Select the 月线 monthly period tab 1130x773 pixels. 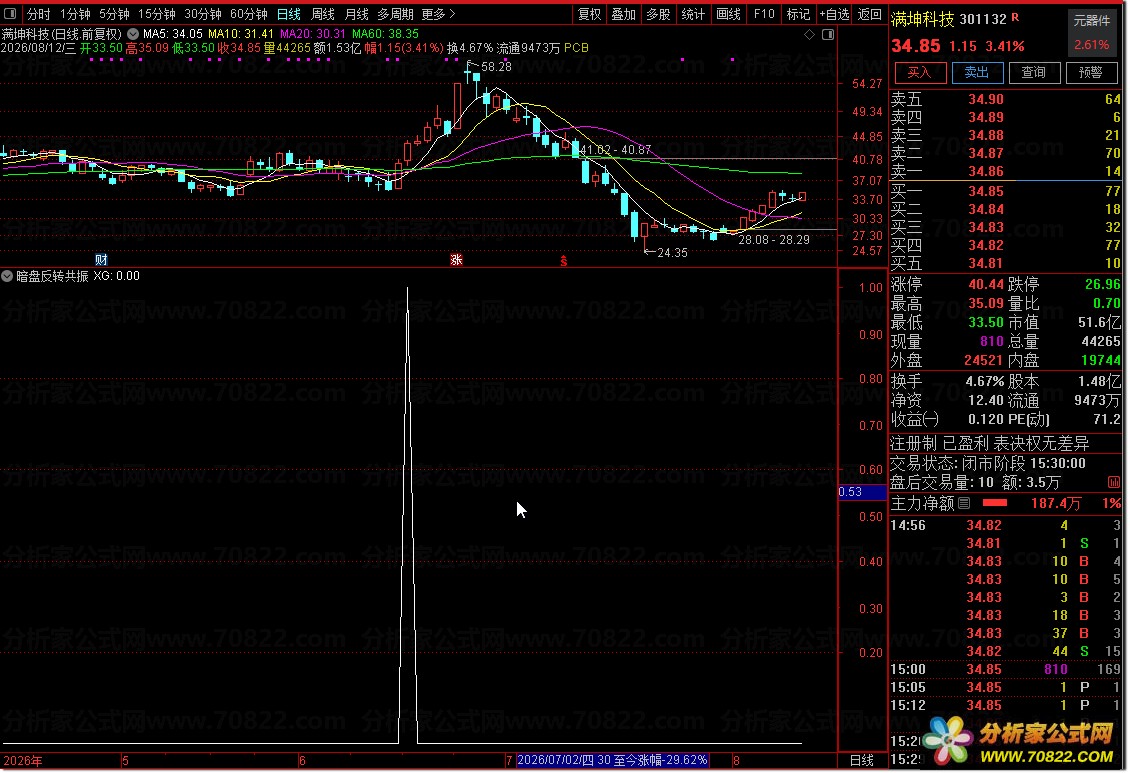click(356, 14)
